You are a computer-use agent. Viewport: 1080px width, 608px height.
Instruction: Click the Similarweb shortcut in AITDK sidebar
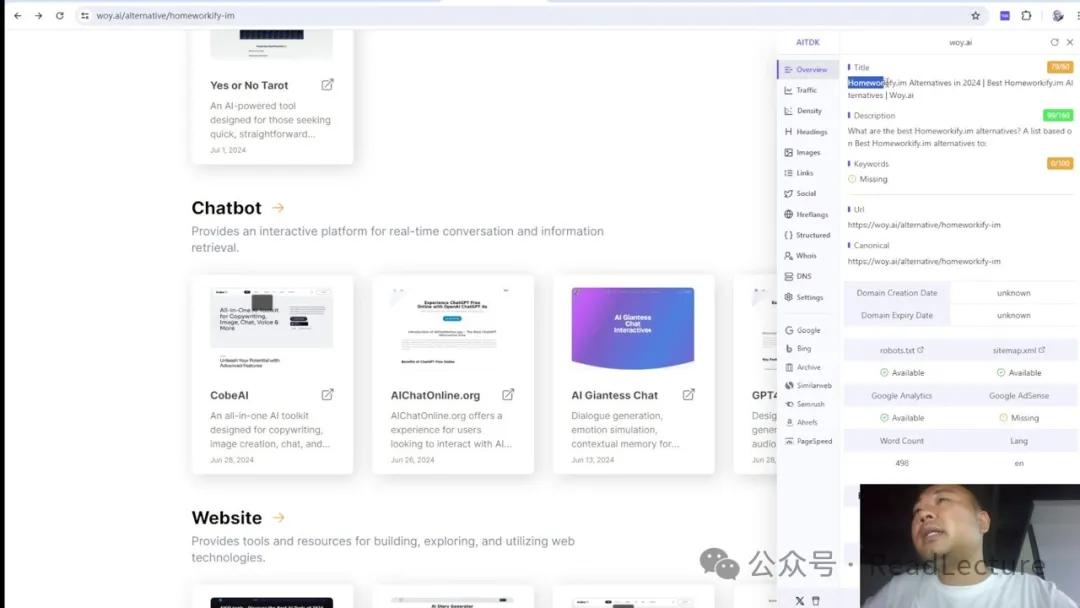pyautogui.click(x=813, y=385)
